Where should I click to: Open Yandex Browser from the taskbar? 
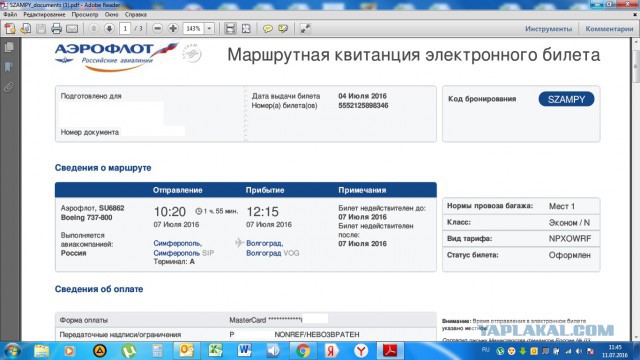(x=361, y=351)
